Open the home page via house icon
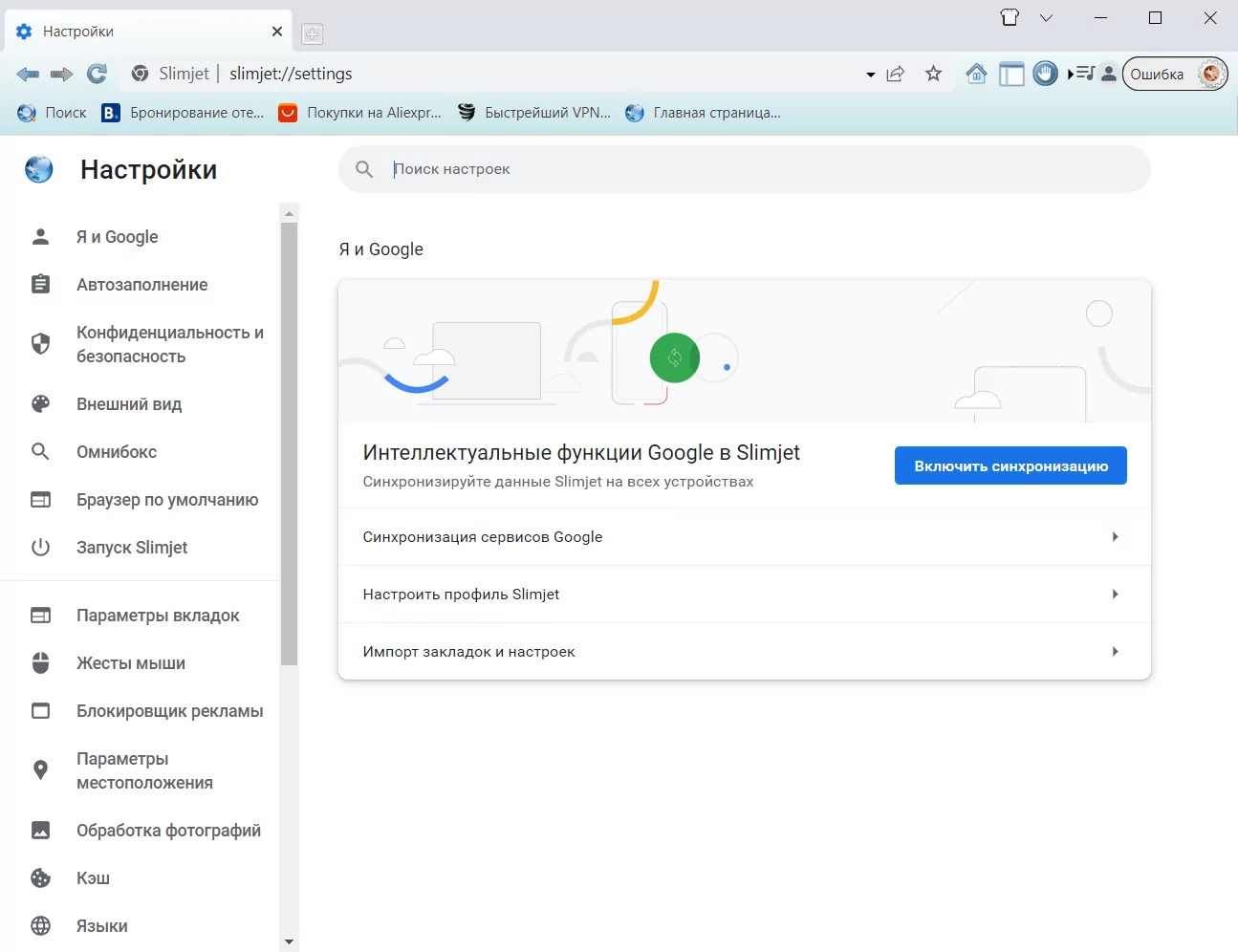The height and width of the screenshot is (952, 1238). point(976,74)
